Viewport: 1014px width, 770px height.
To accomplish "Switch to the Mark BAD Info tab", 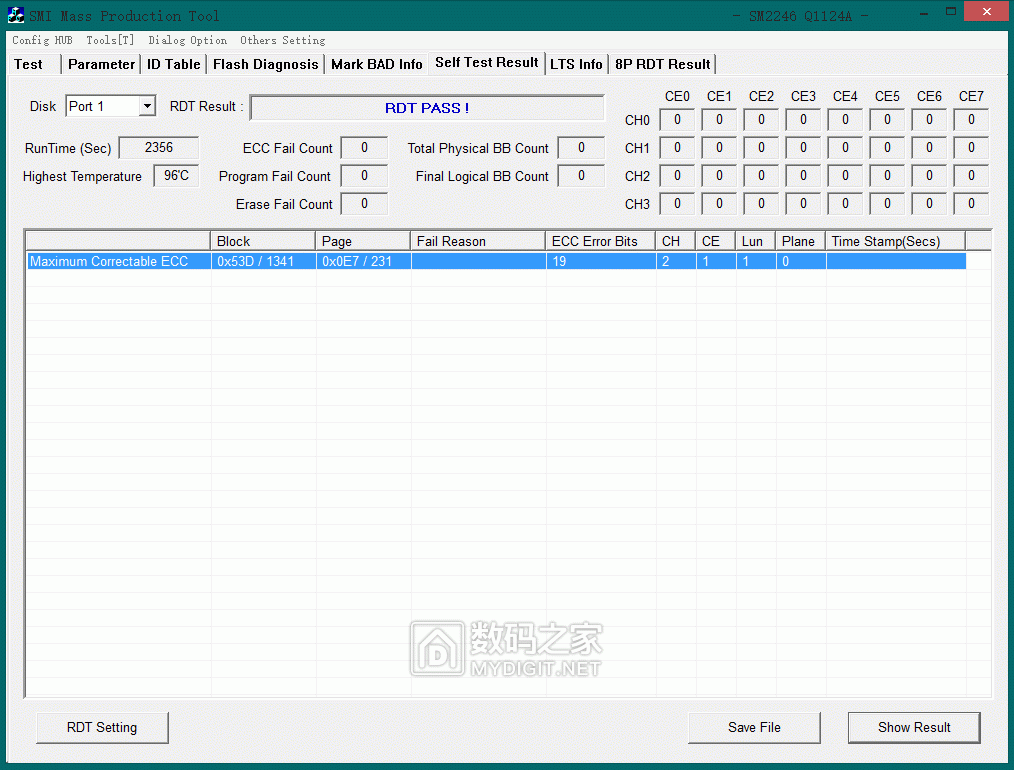I will tap(377, 64).
